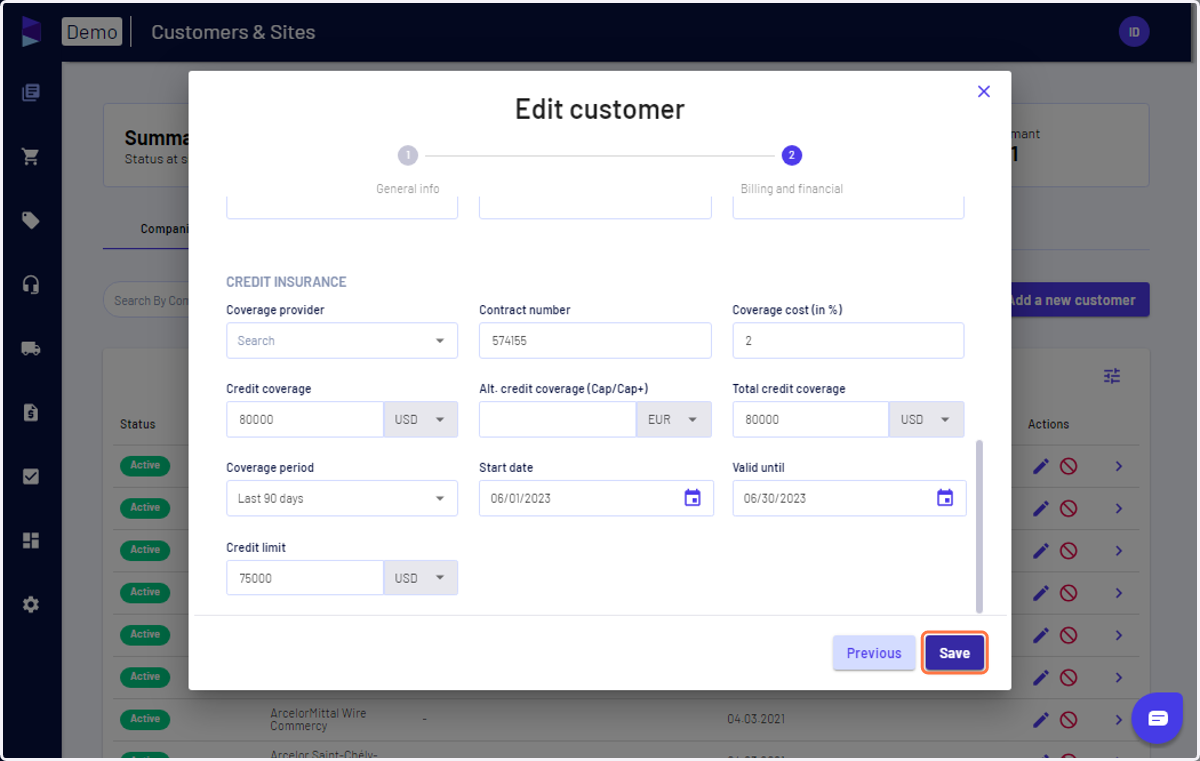Image resolution: width=1200 pixels, height=761 pixels.
Task: Click the Credit coverage amount field
Action: [305, 420]
